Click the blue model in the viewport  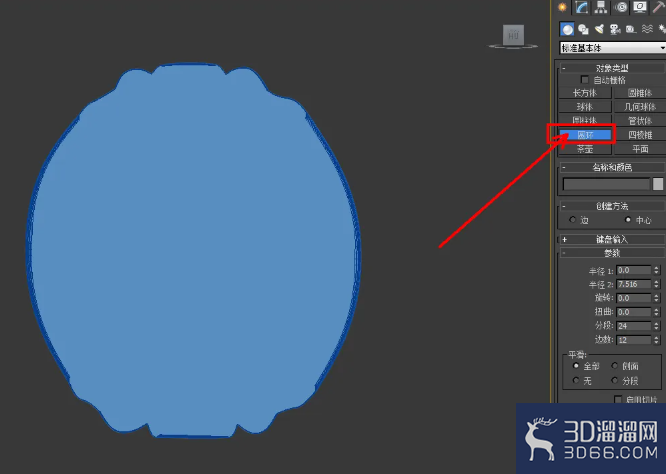[x=193, y=251]
